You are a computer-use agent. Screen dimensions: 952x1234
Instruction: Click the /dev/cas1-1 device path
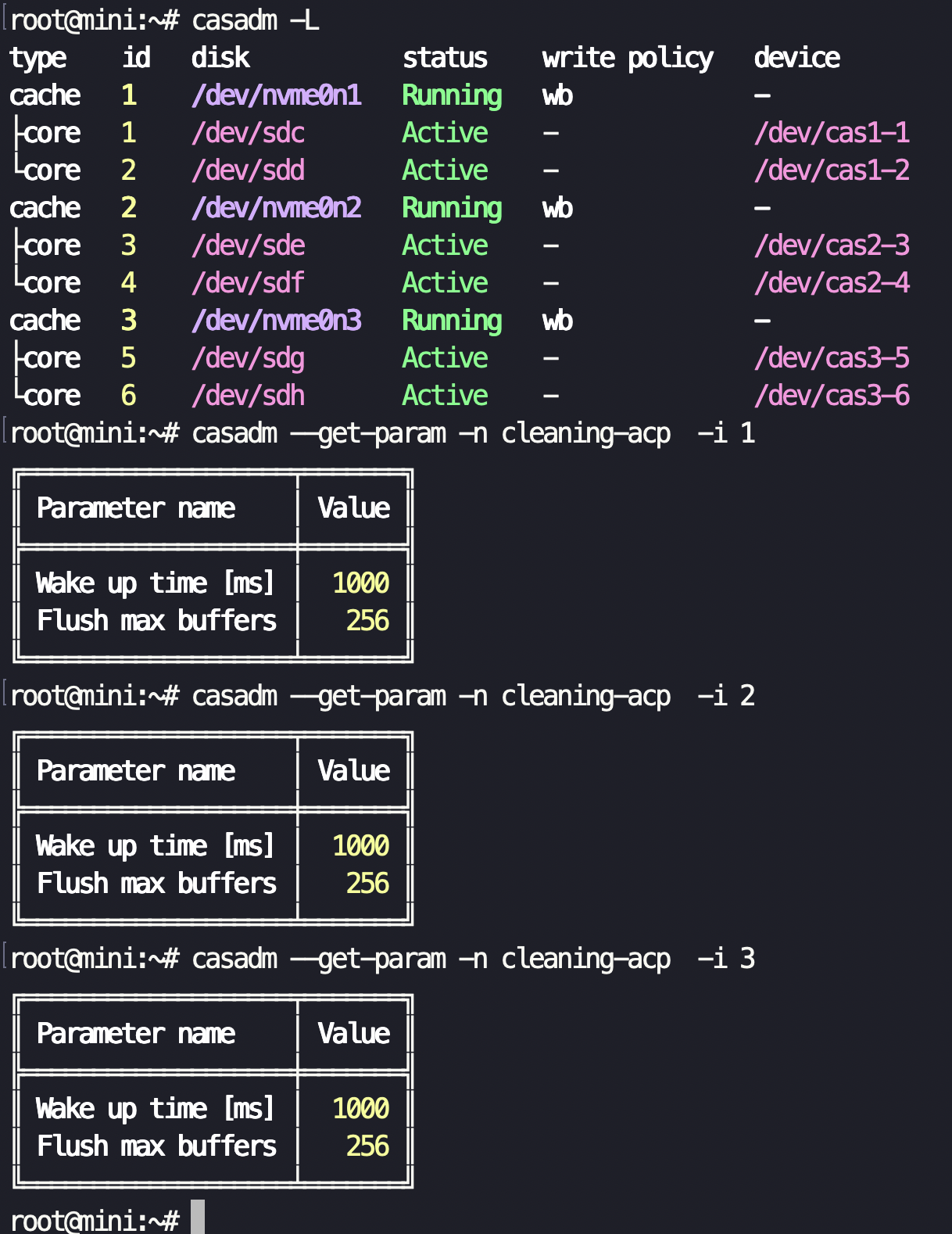click(832, 133)
